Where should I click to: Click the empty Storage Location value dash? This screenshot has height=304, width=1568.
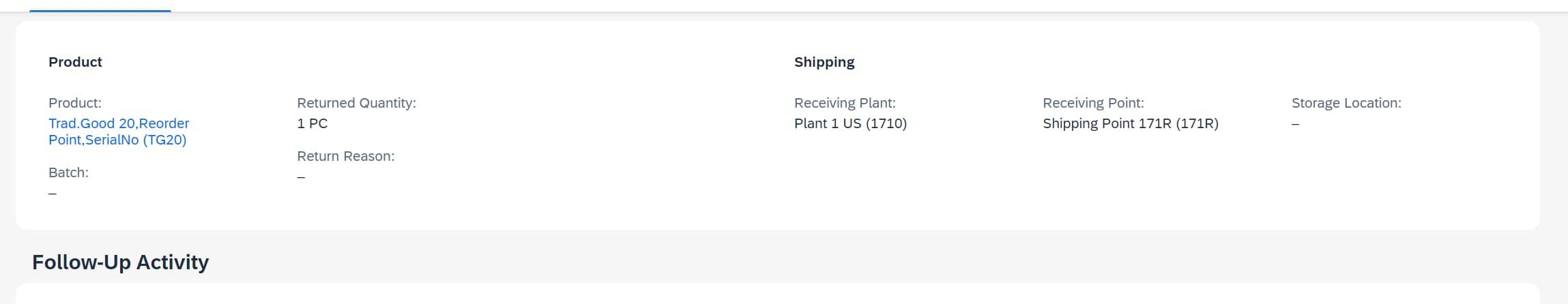pyautogui.click(x=1295, y=124)
